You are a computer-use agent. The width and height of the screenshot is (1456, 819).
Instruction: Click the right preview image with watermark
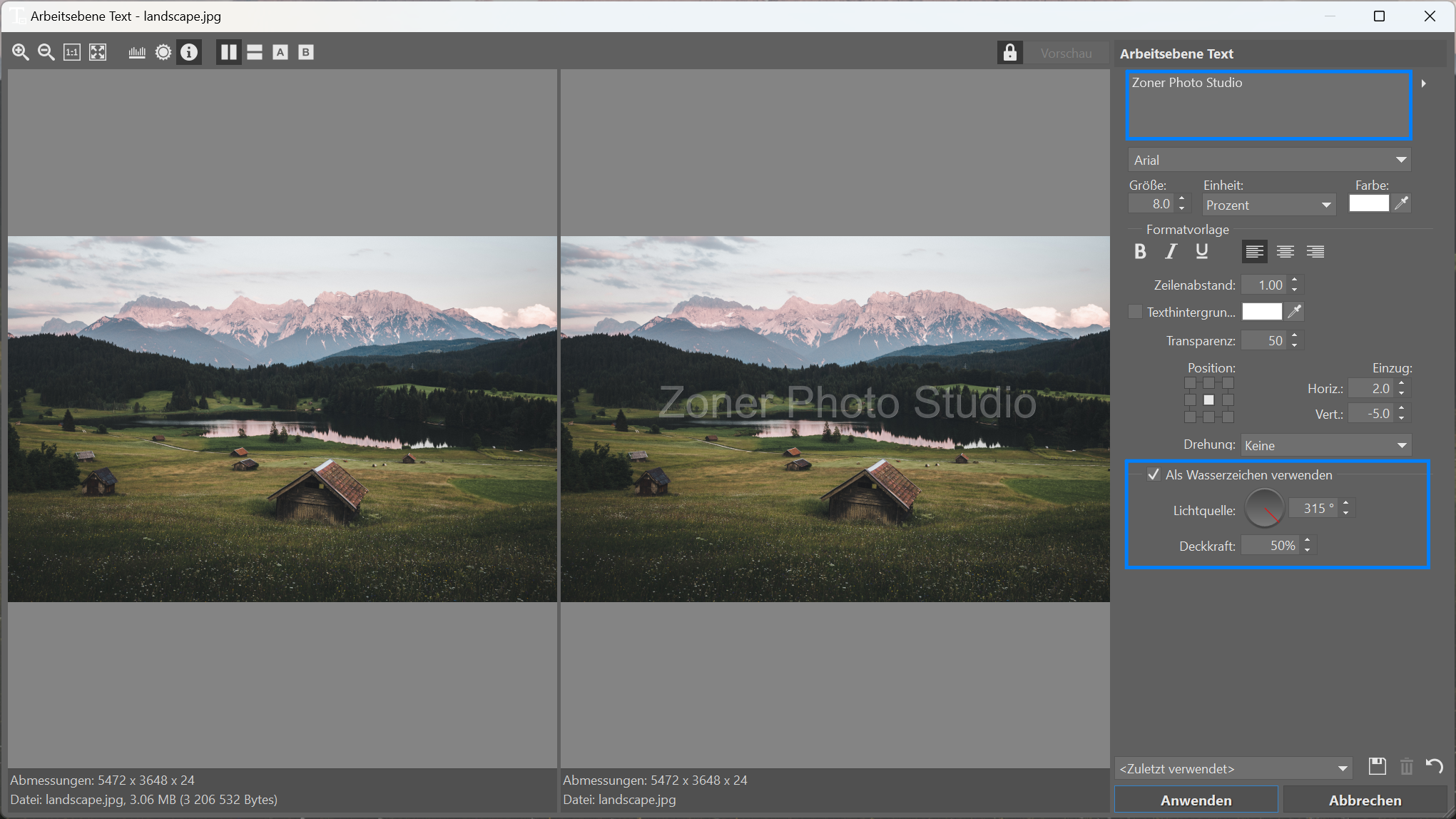click(835, 419)
